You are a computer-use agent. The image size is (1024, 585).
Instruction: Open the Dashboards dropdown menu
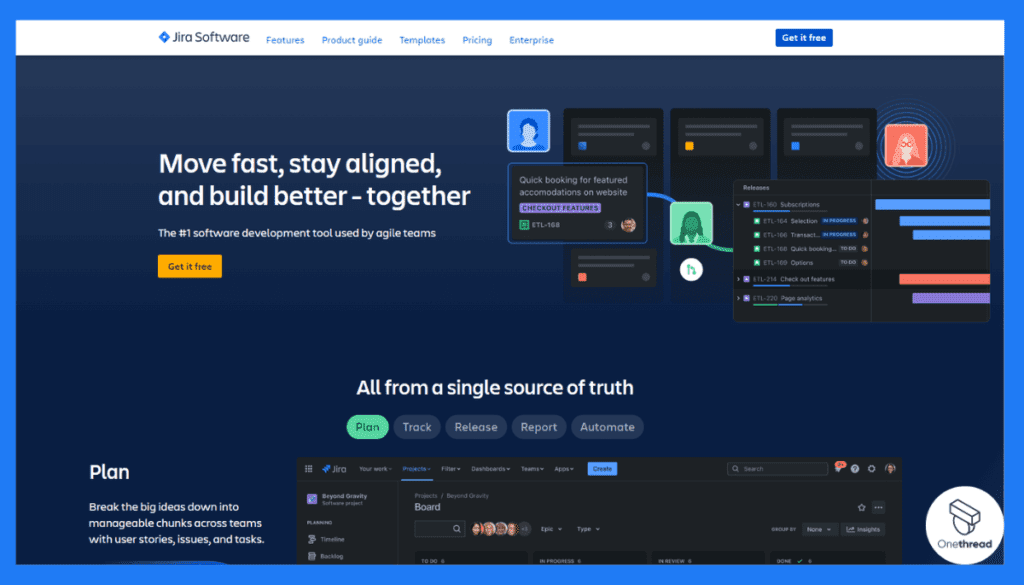point(490,469)
